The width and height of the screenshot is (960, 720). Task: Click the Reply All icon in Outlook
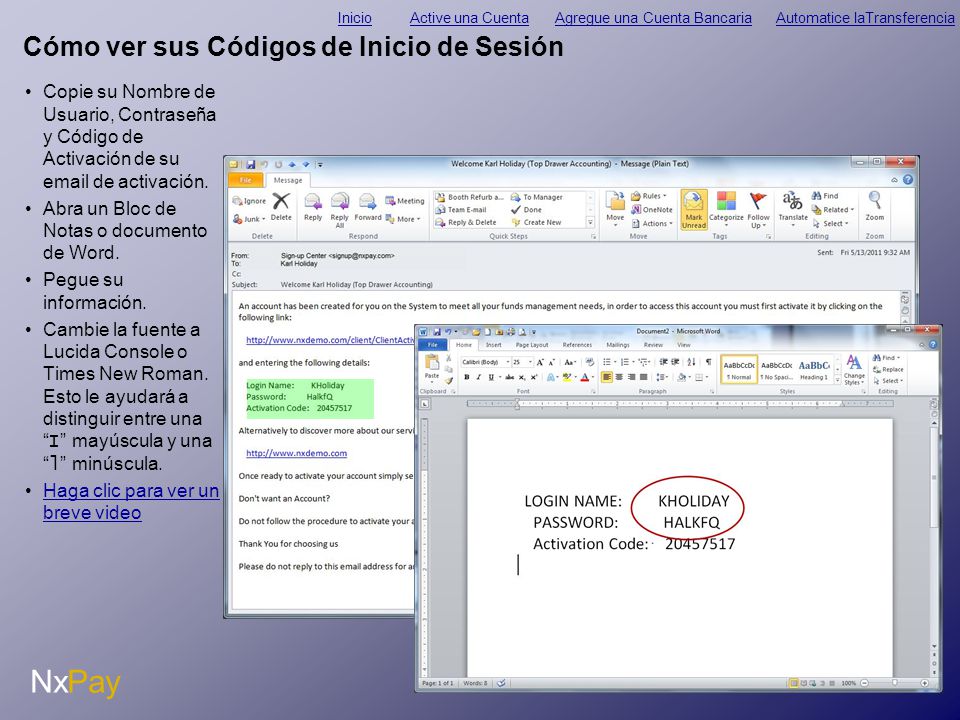[340, 201]
